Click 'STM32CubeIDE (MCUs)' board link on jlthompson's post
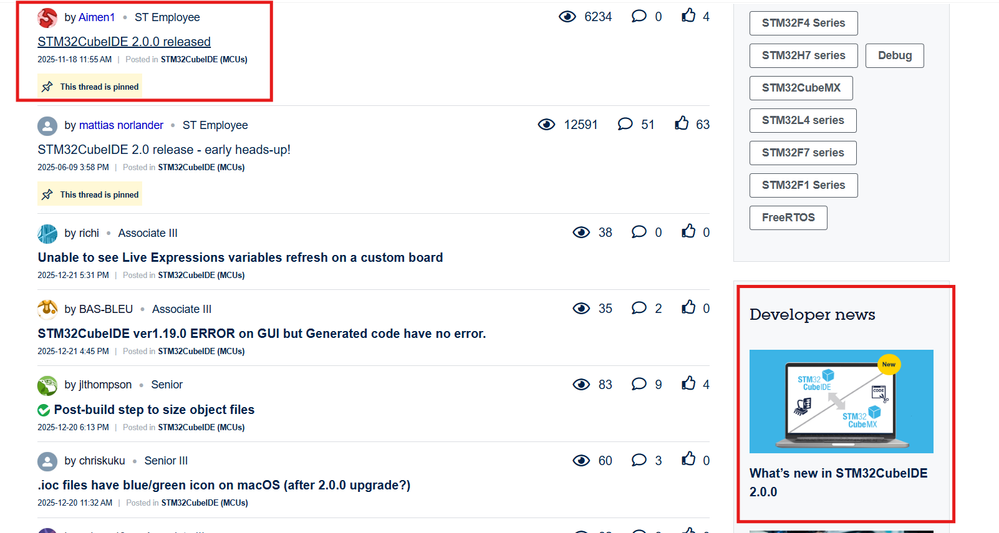 pyautogui.click(x=201, y=428)
